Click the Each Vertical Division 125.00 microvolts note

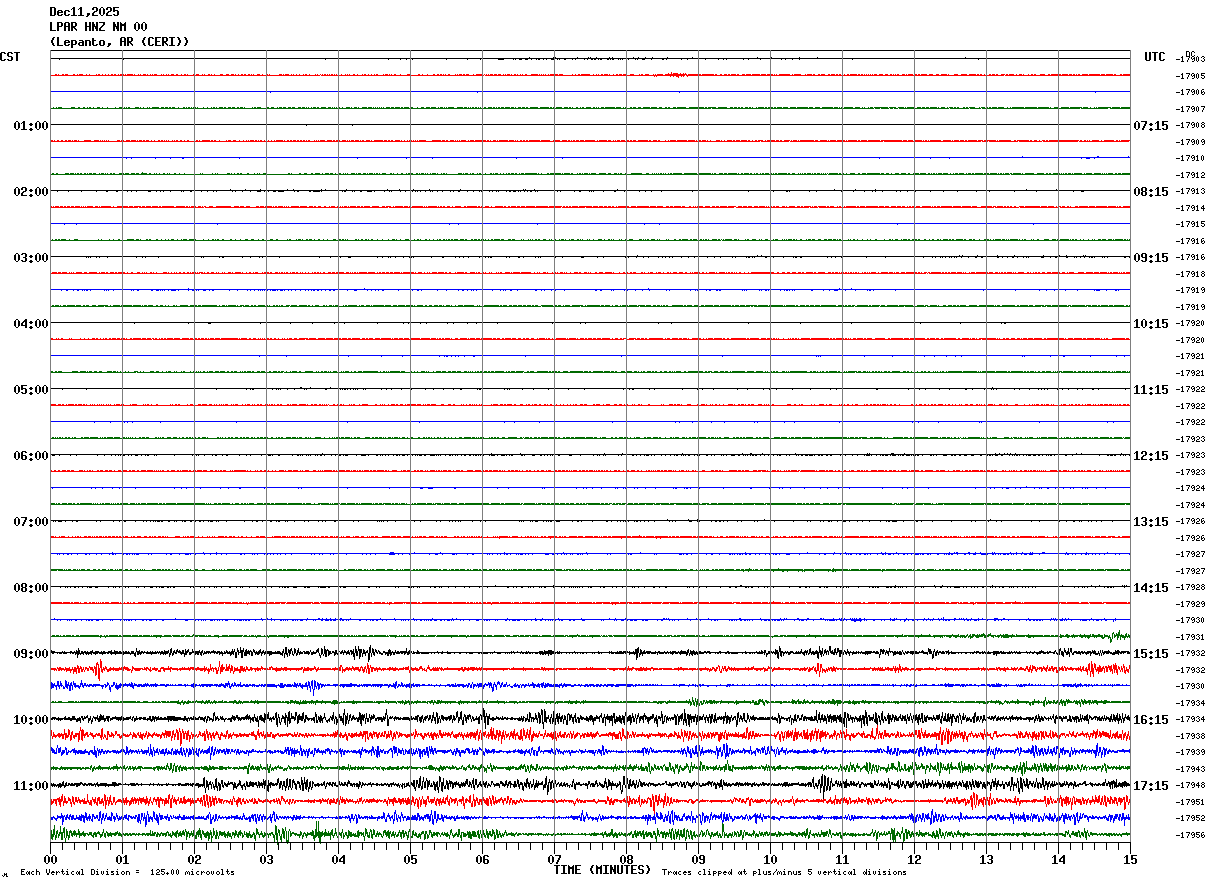pos(127,873)
